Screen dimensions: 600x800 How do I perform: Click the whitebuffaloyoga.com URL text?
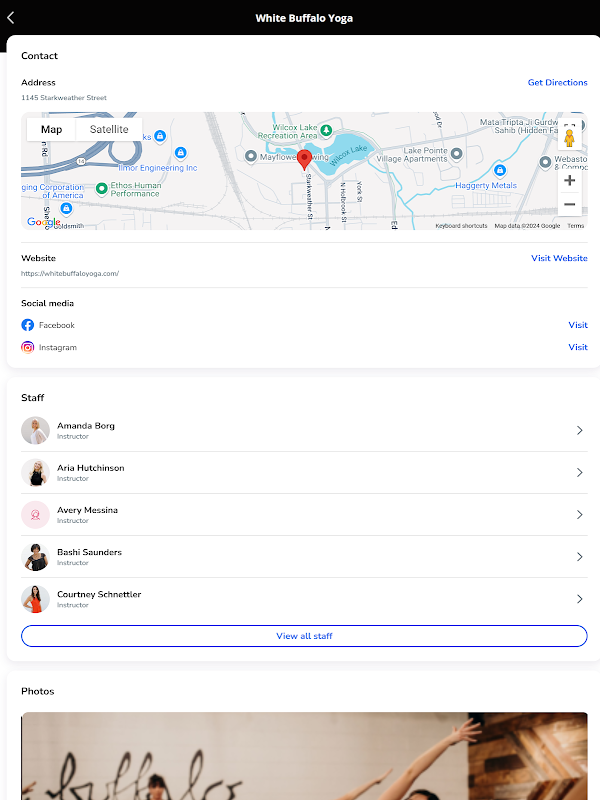tap(70, 273)
